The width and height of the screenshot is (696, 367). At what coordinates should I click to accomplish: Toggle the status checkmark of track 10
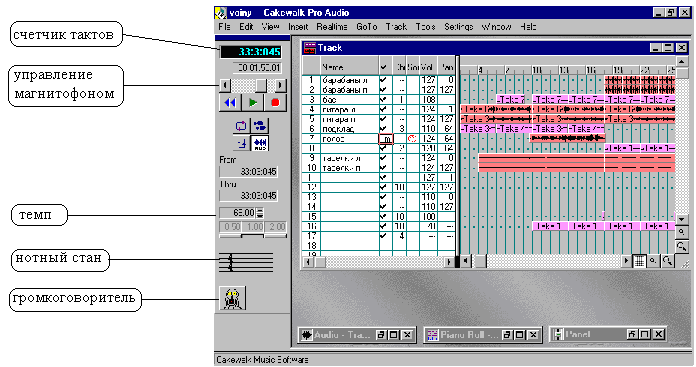coord(383,168)
